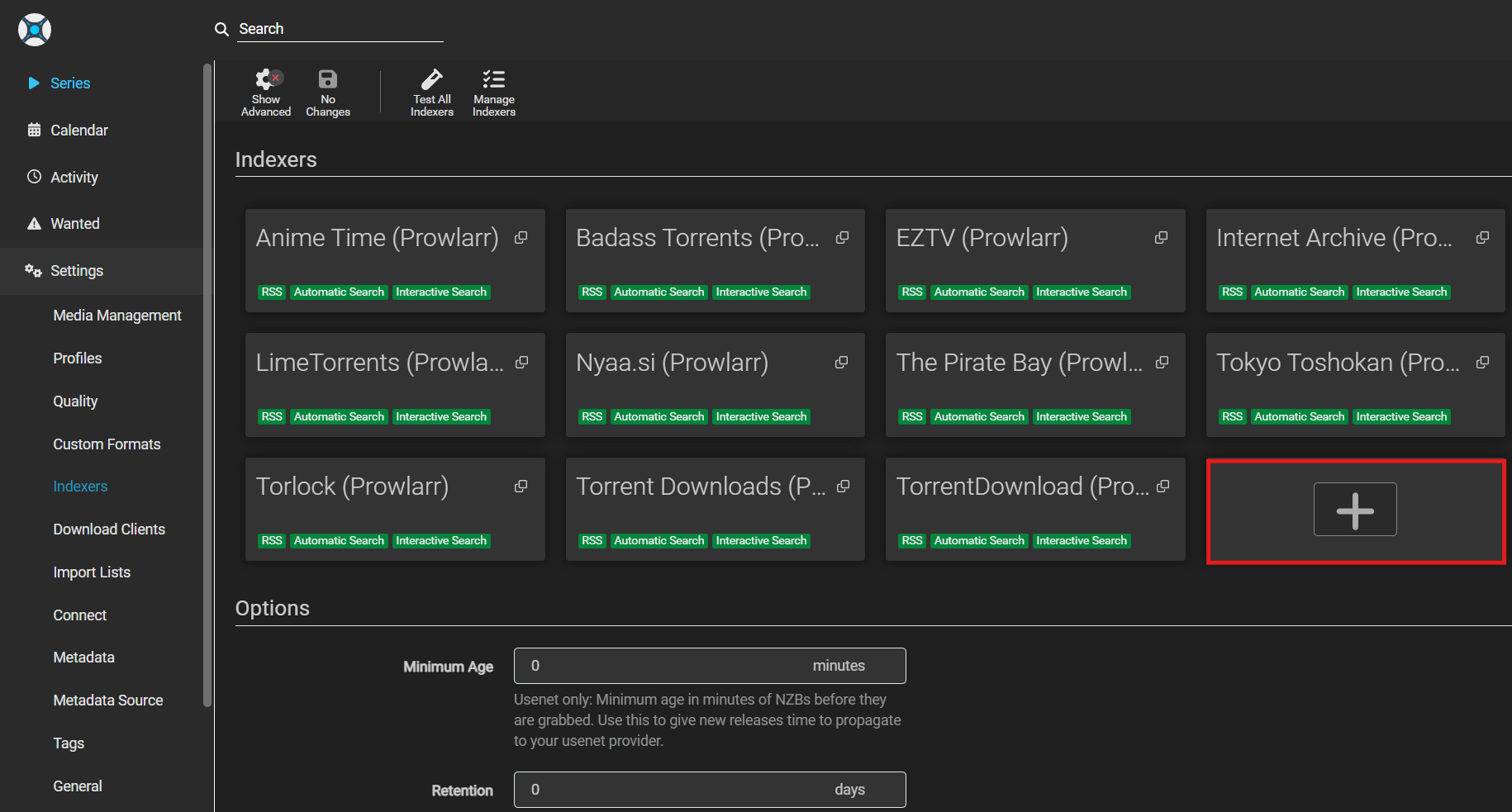Click RSS tag on Anime Time card
Image resolution: width=1512 pixels, height=812 pixels.
(272, 292)
